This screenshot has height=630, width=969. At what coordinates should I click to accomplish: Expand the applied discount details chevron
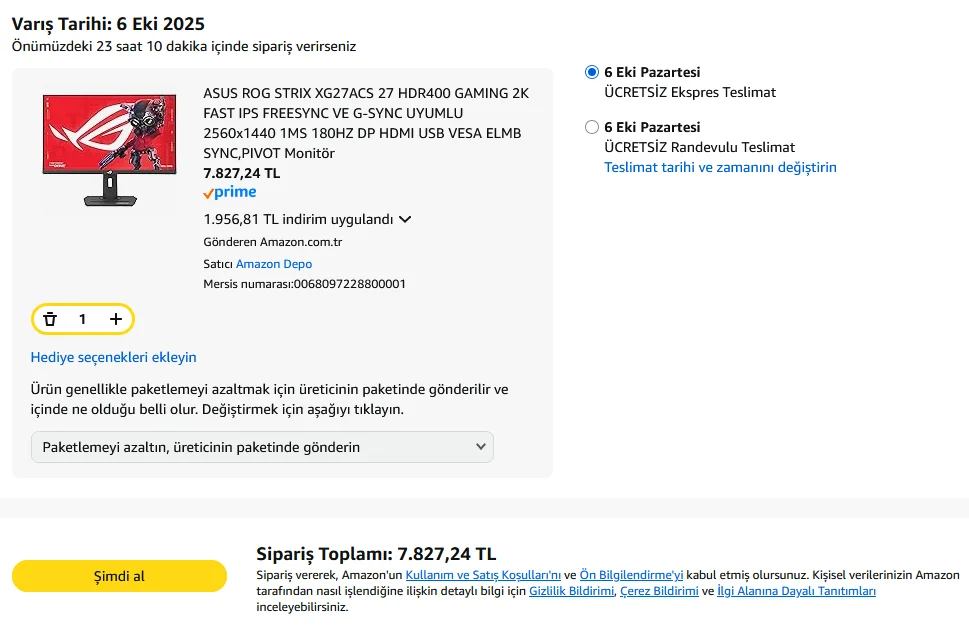coord(405,220)
